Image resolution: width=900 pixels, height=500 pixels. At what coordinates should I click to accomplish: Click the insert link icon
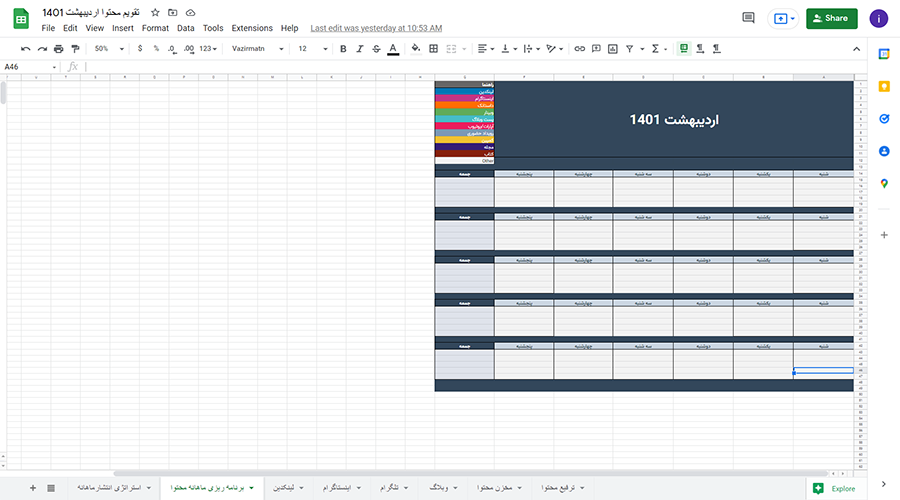pyautogui.click(x=577, y=48)
